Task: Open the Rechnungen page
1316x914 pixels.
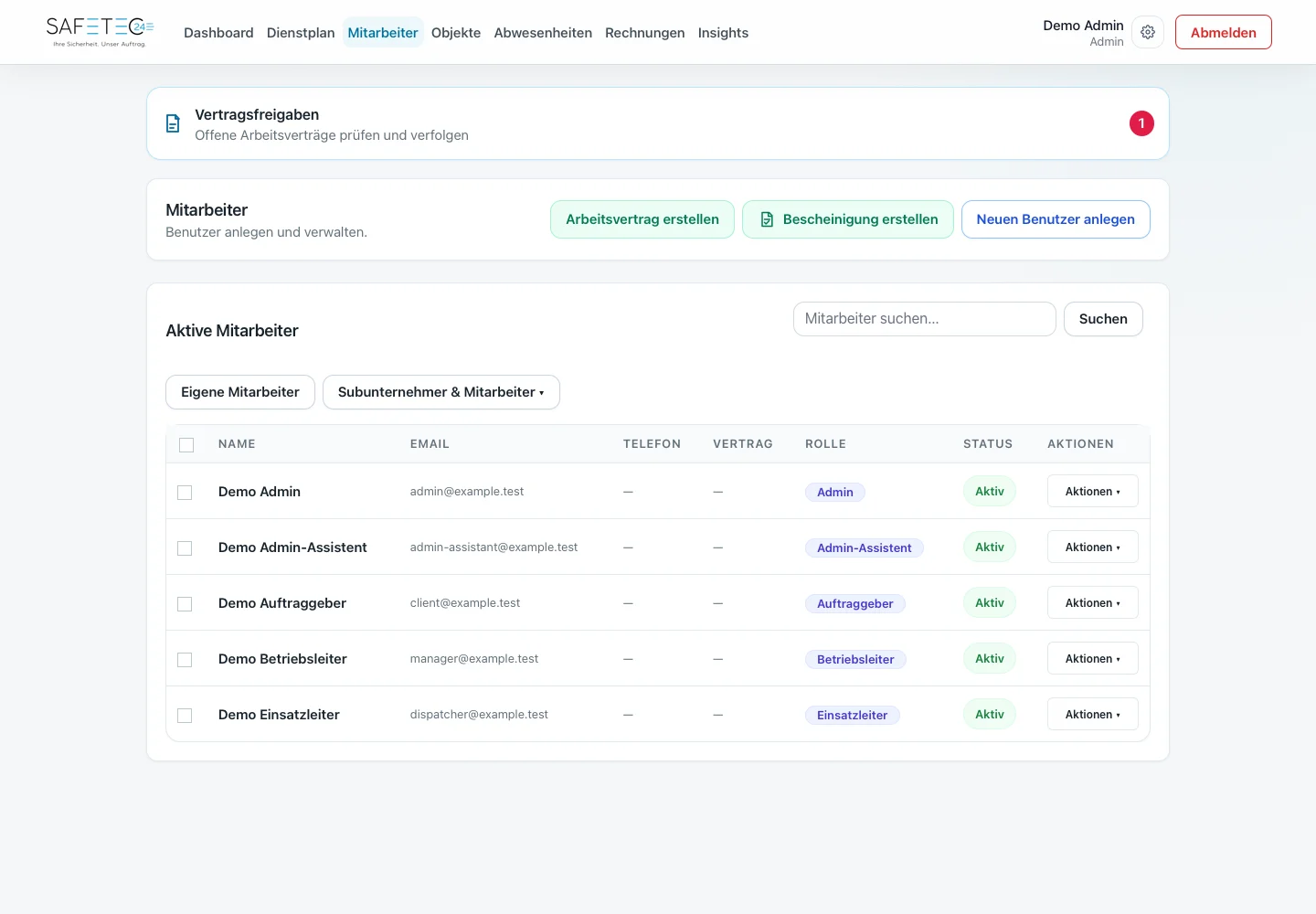Action: [645, 33]
